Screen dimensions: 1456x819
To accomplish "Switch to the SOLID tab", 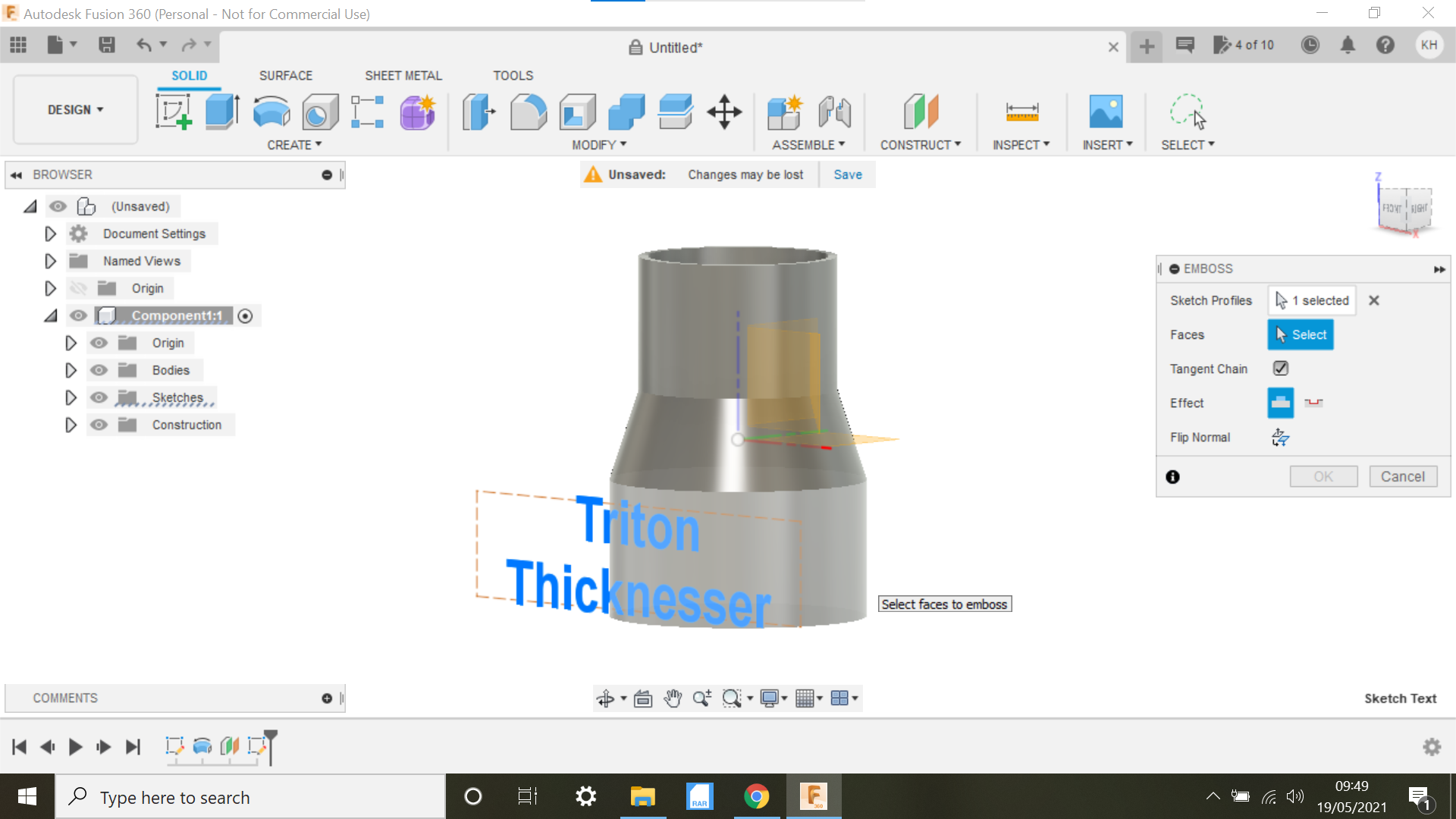I will click(x=189, y=76).
